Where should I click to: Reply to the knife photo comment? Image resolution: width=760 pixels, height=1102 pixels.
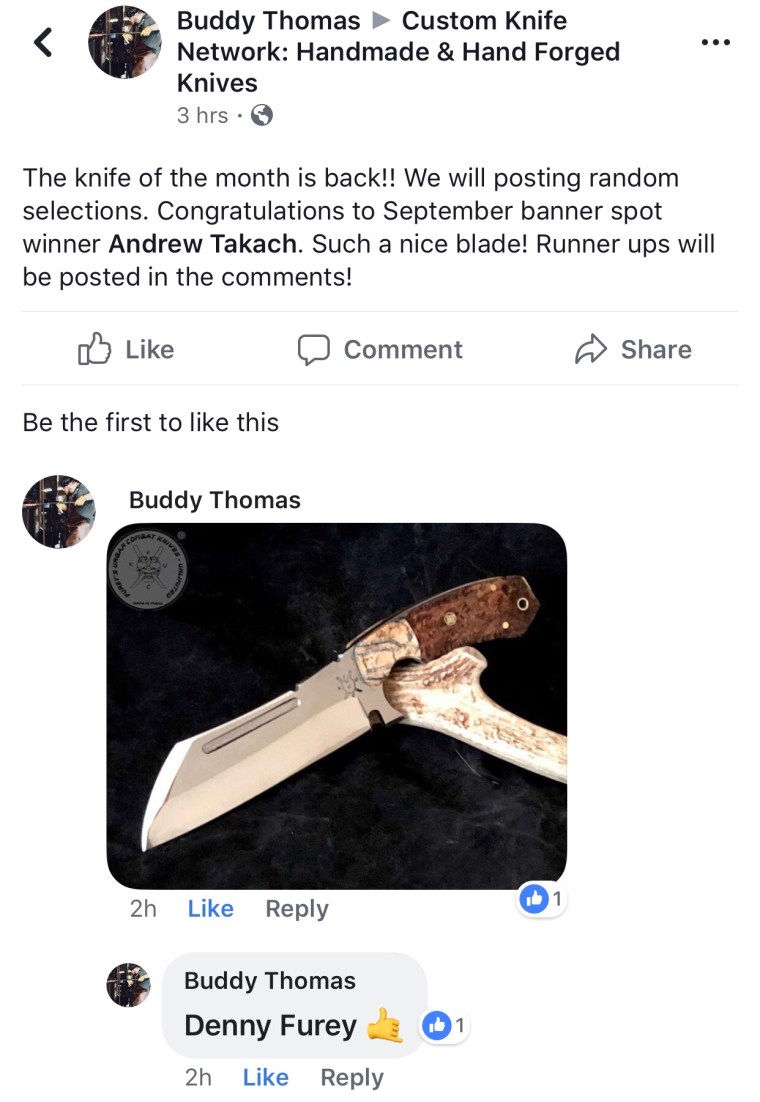click(296, 908)
